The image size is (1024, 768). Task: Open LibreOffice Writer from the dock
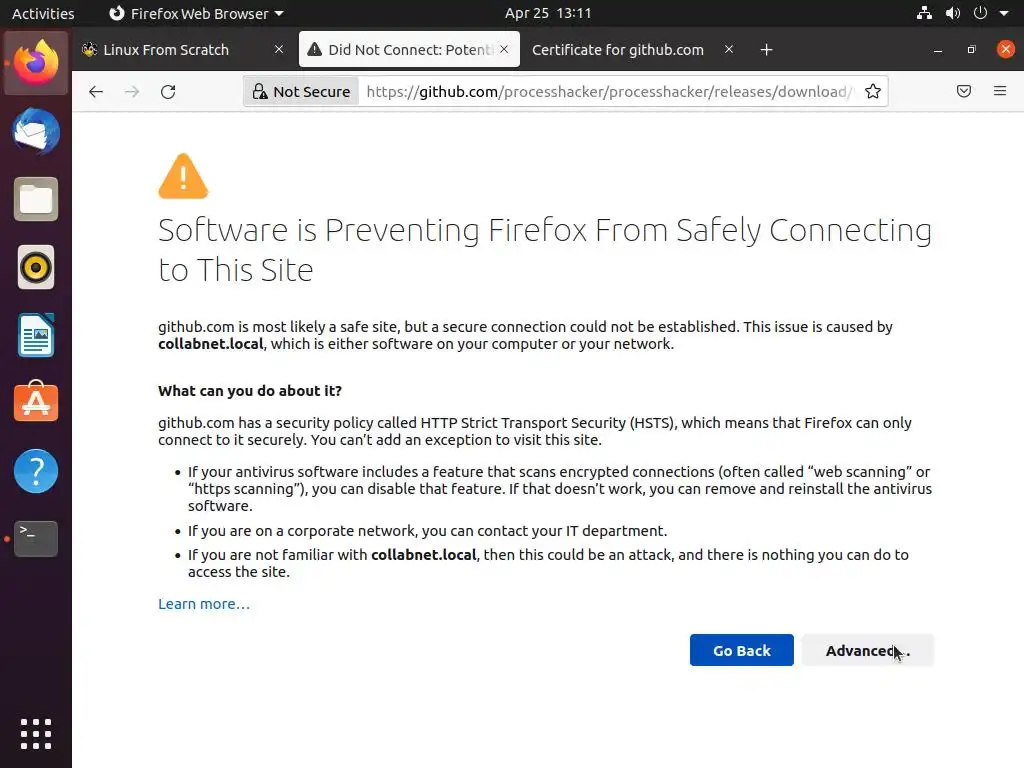click(x=36, y=335)
